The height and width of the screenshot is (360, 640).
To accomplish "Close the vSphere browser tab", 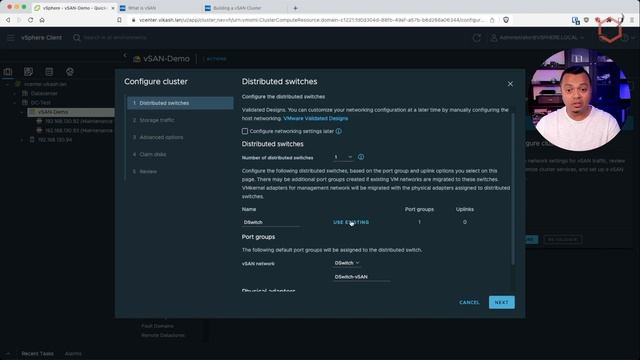I will click(x=113, y=8).
